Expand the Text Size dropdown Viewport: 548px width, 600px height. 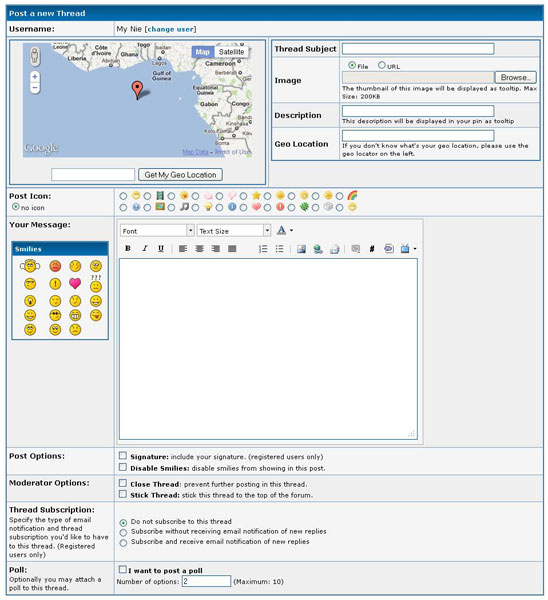234,230
